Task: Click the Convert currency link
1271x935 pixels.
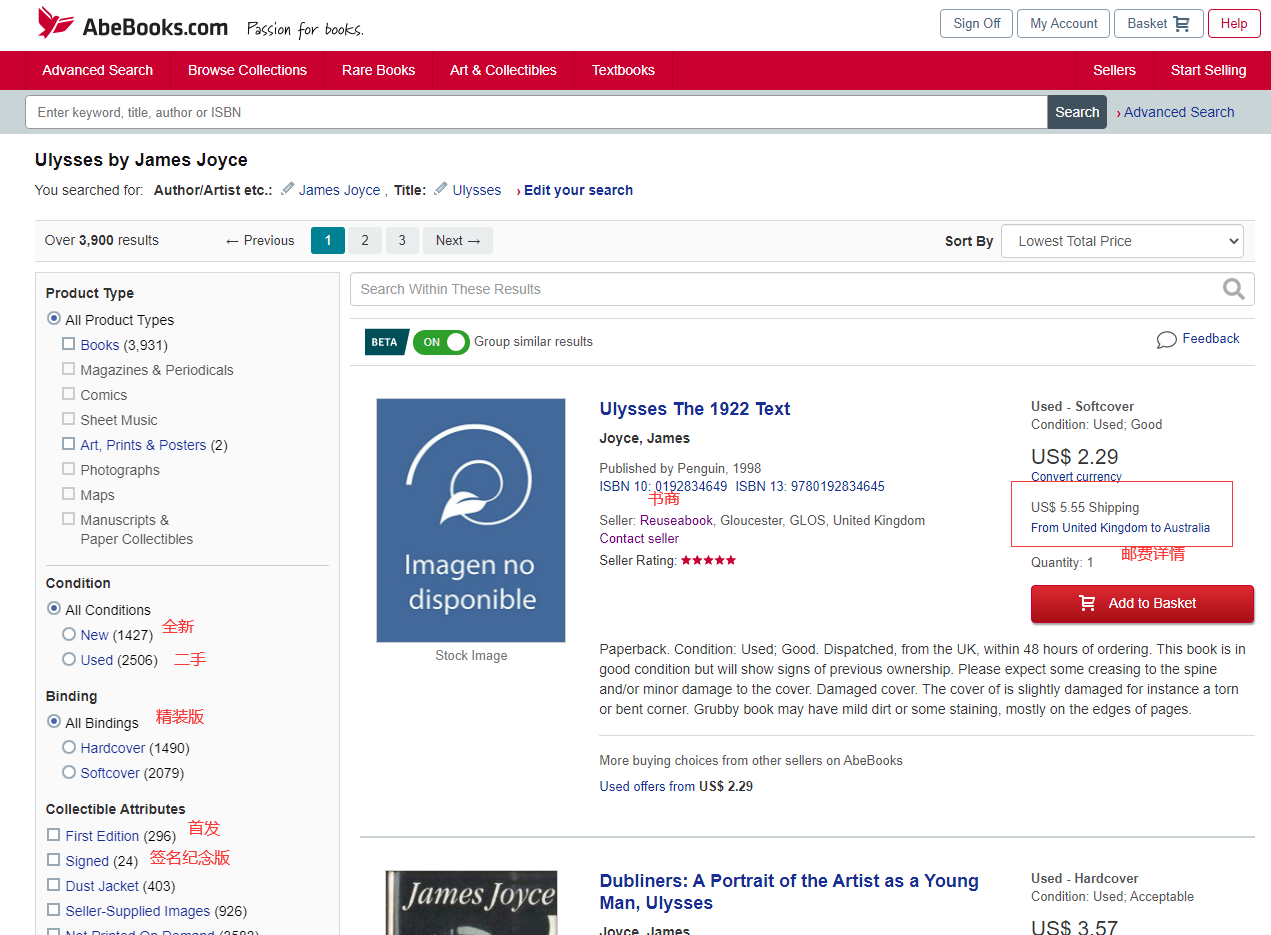Action: coord(1076,477)
